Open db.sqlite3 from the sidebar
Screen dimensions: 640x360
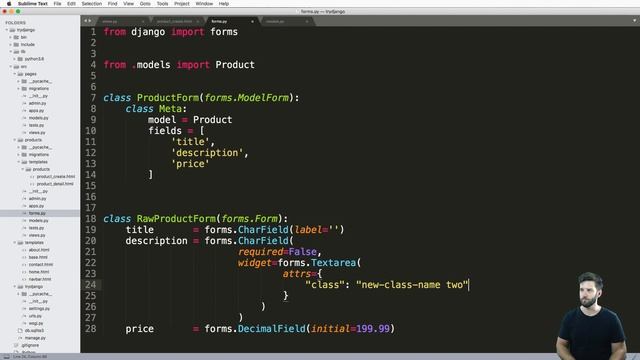[34, 331]
